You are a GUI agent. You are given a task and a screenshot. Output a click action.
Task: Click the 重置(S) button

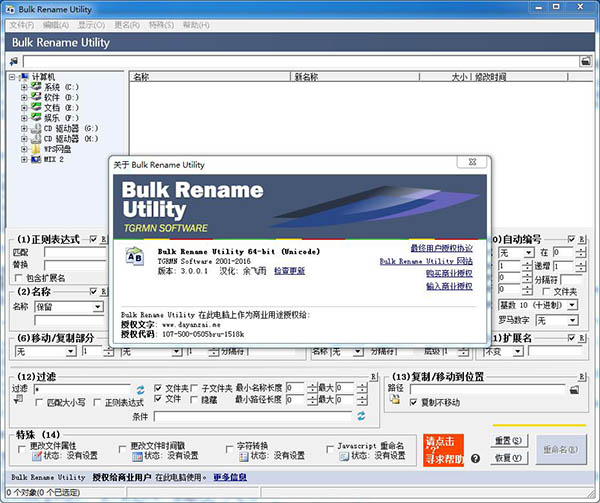click(509, 441)
